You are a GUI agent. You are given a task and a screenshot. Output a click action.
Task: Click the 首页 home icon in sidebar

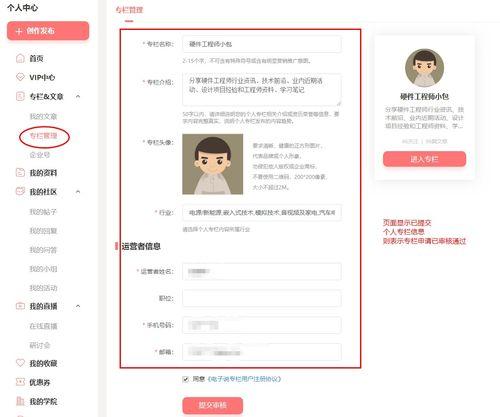pyautogui.click(x=20, y=58)
